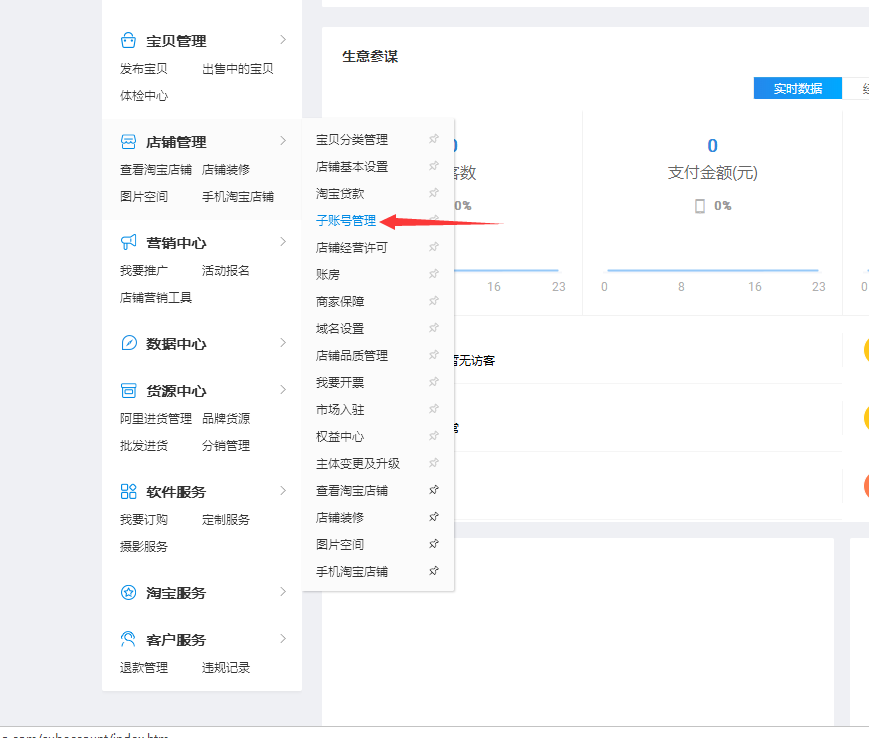Expand the 营销中心 chevron arrow
Screen dimensions: 869x738
coord(284,242)
